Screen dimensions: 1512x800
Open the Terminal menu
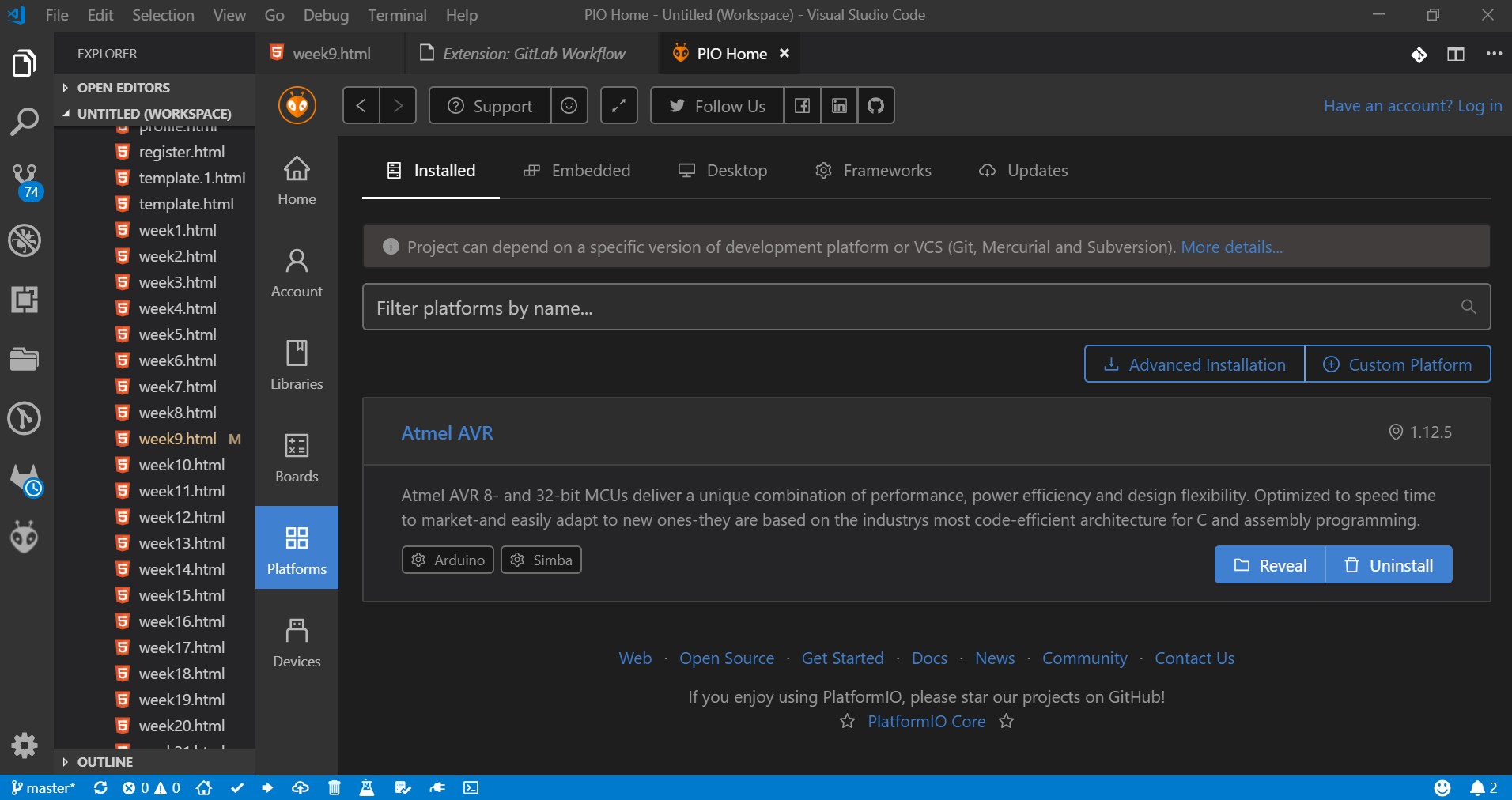click(x=397, y=15)
